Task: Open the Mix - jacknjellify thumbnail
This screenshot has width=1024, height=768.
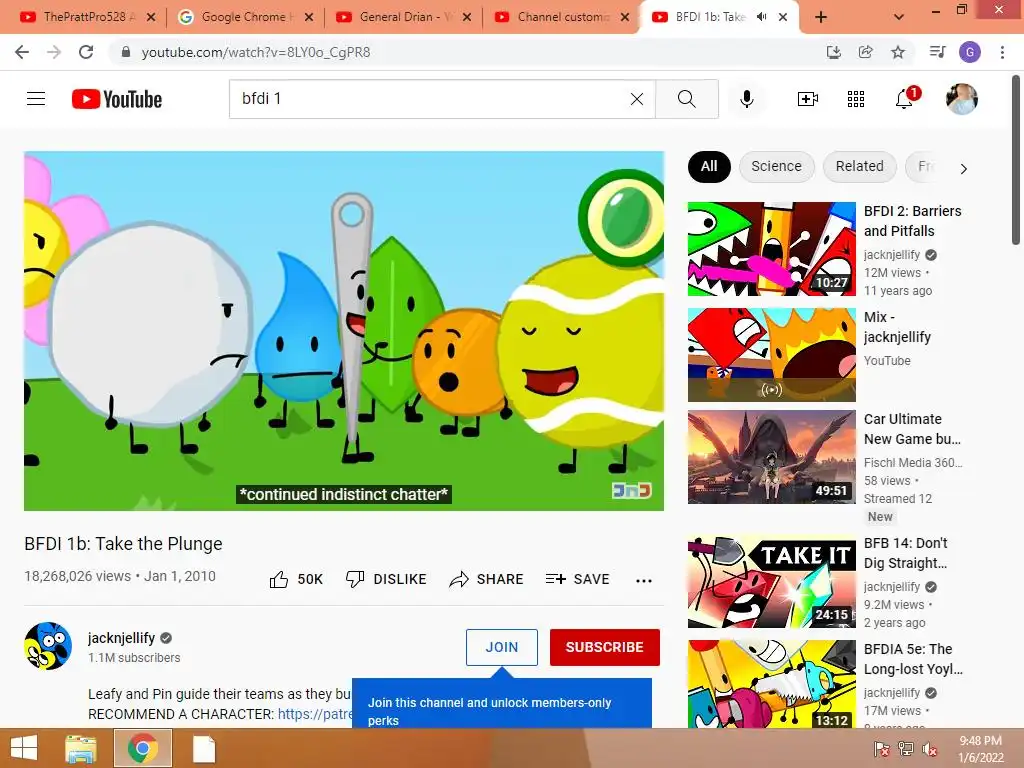Action: click(771, 355)
